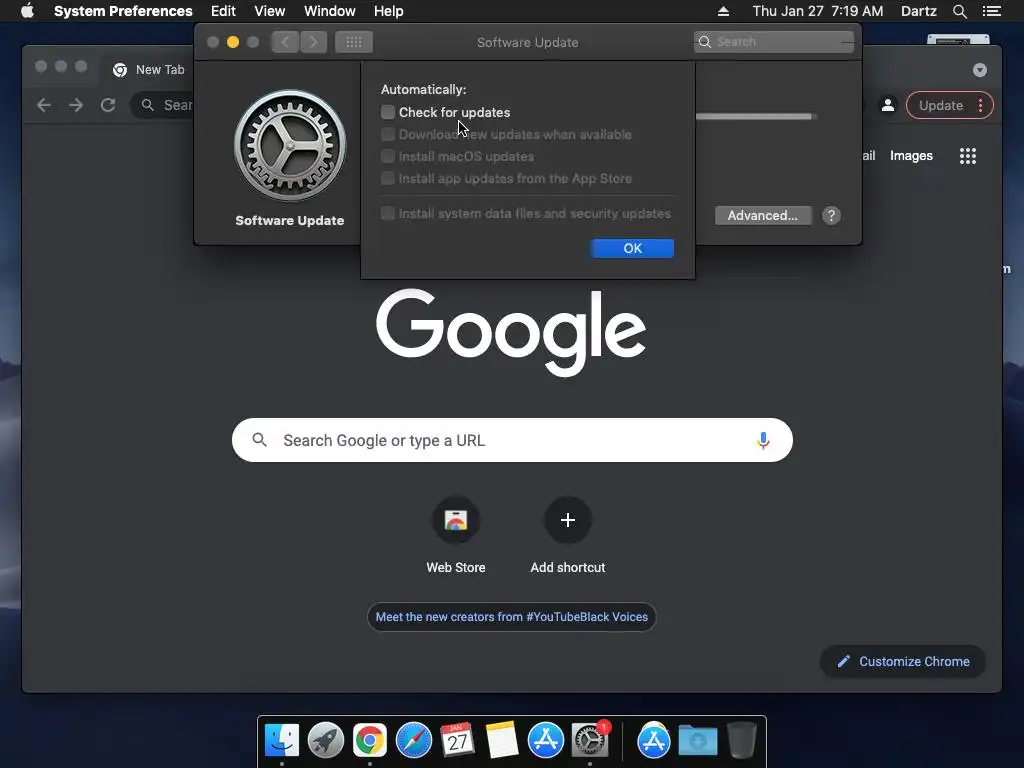The width and height of the screenshot is (1024, 768).
Task: Open the Images link on Google
Action: [x=911, y=155]
